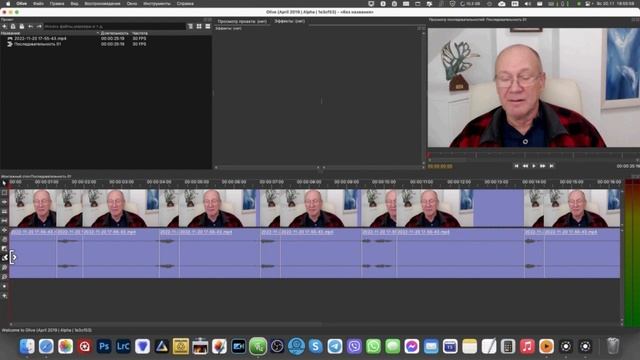This screenshot has width=640, height=360.
Task: Click the orange current timecode in viewer
Action: tap(440, 167)
